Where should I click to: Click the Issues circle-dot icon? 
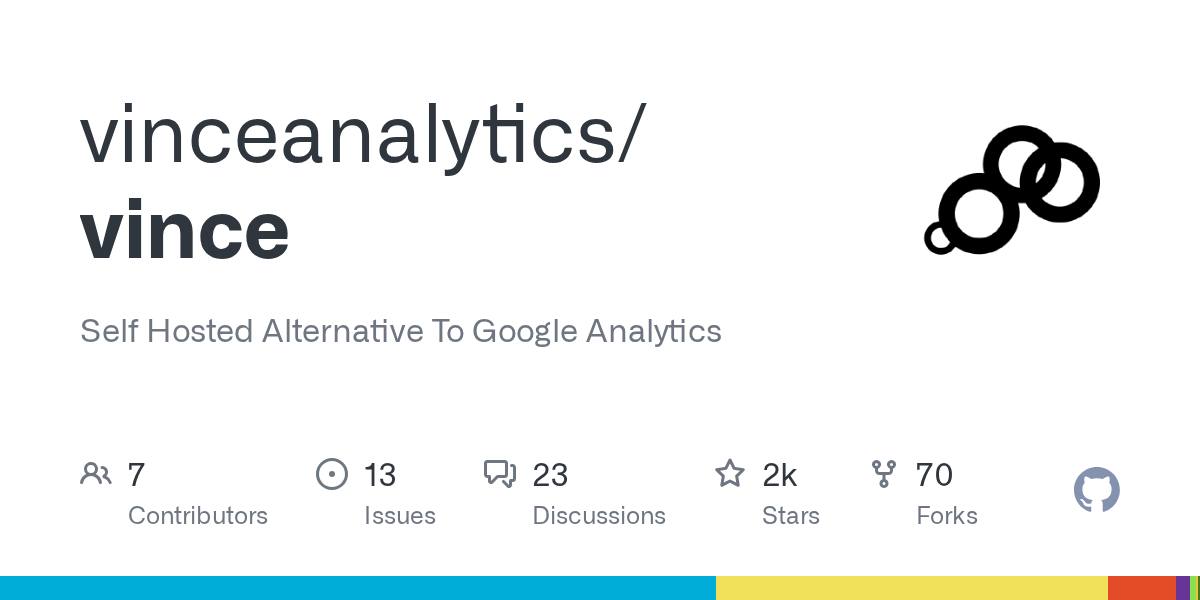[x=331, y=474]
